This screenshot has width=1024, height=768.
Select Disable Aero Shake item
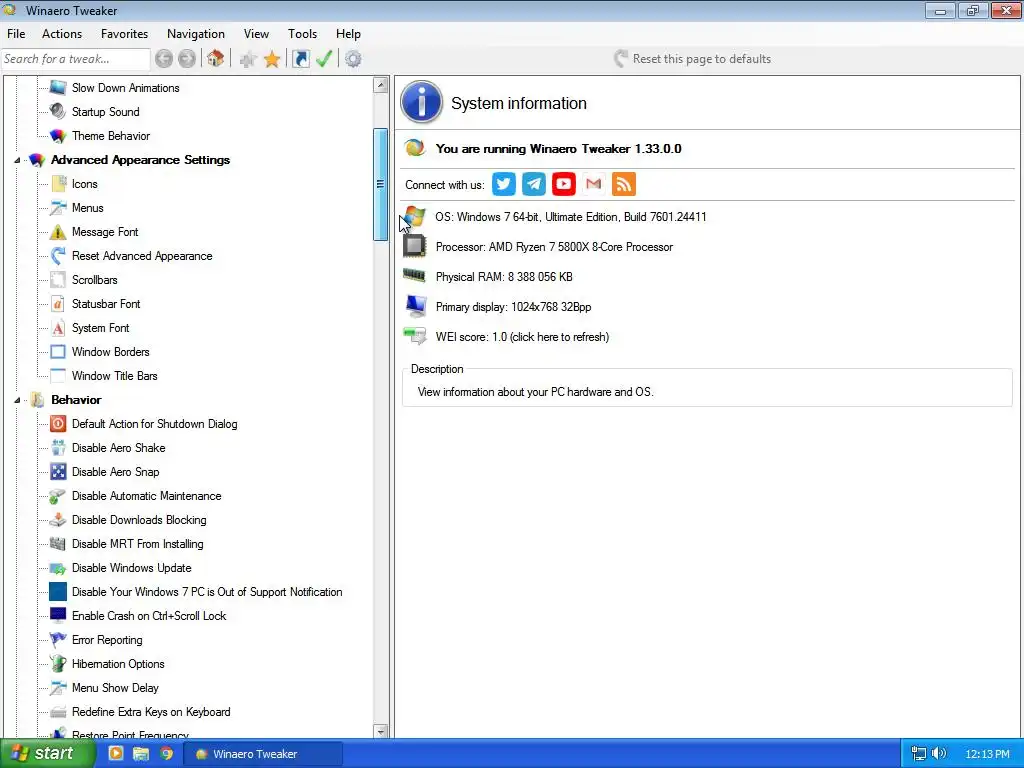(118, 448)
